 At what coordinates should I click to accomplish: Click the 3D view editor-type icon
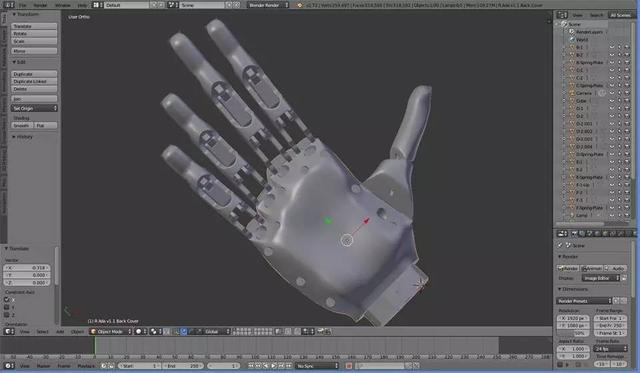(9, 331)
